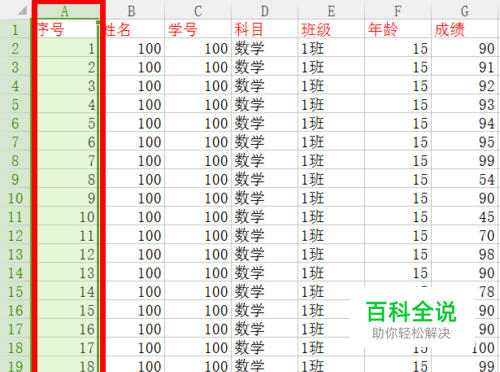Screen dimensions: 500x372
Task: Select row 1 header
Action: [x=15, y=30]
